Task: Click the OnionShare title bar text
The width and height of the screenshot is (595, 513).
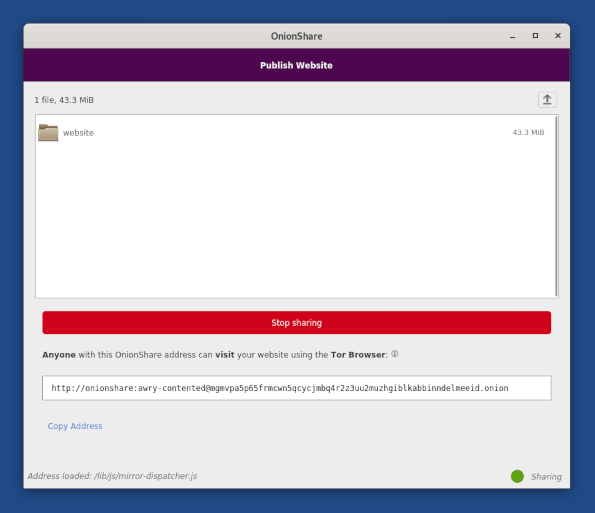Action: pyautogui.click(x=296, y=36)
